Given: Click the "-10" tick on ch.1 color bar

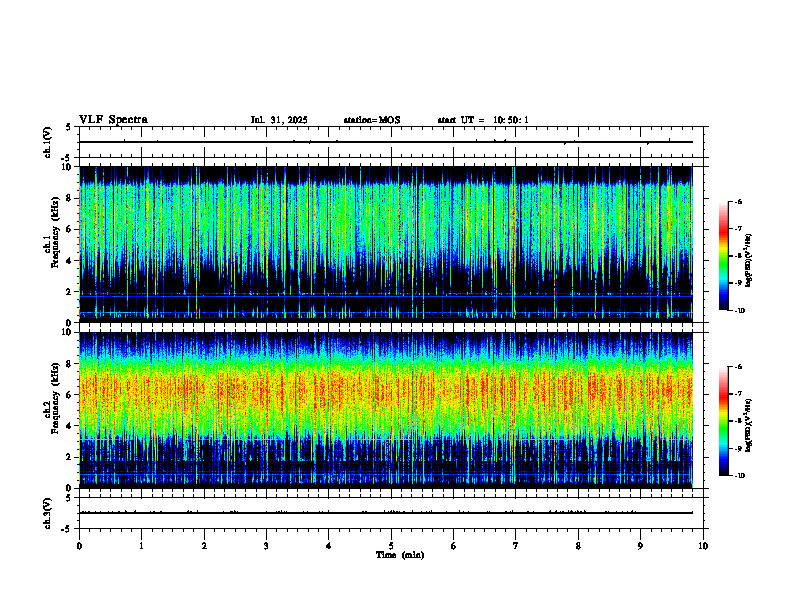Looking at the screenshot, I should pos(739,311).
